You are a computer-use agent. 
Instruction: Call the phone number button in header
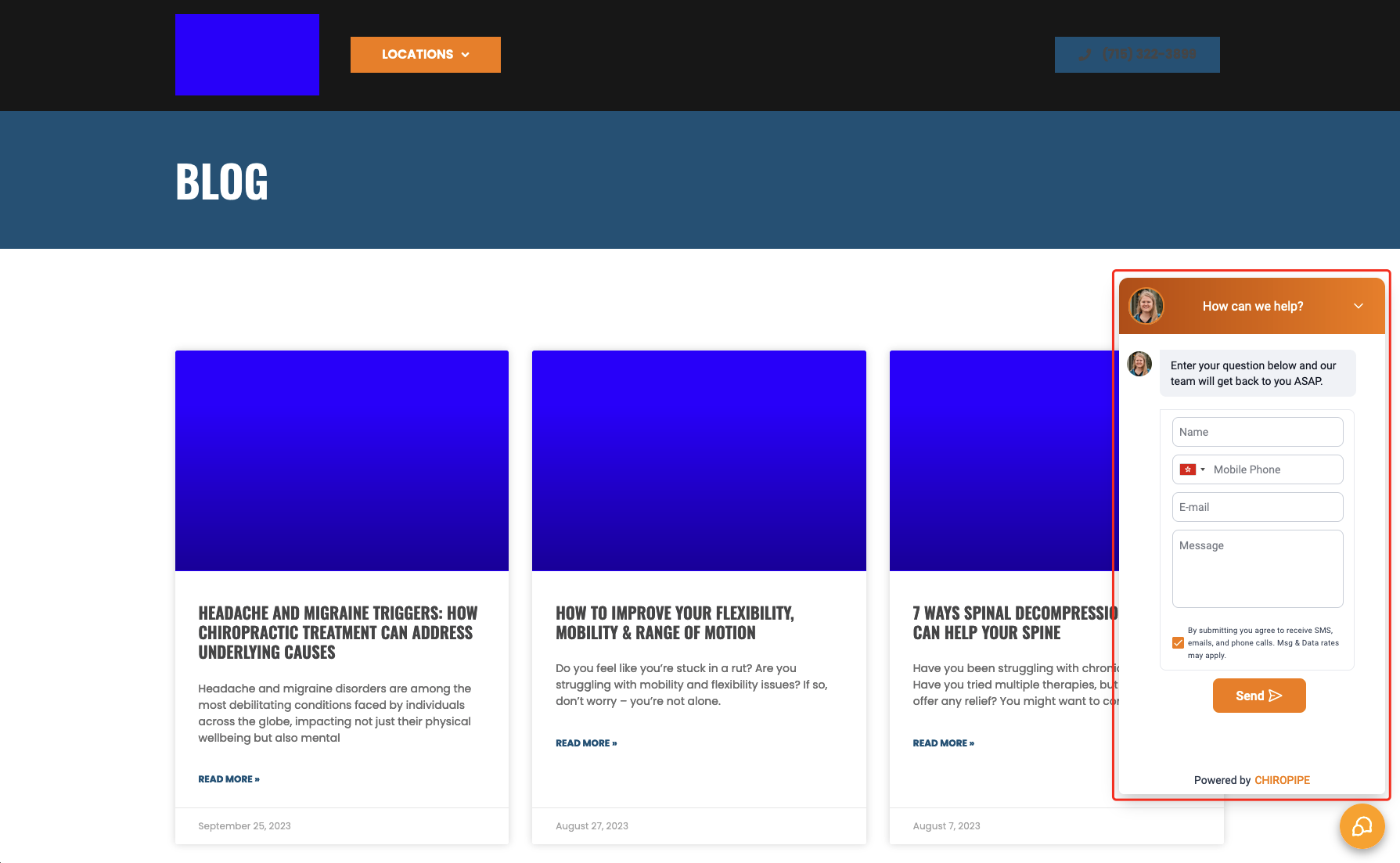(1136, 55)
